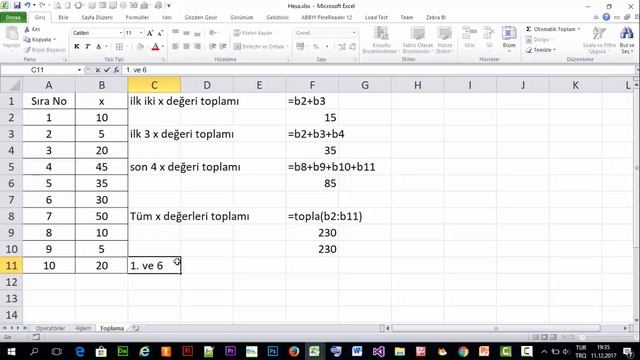Toggle Metni Kaydır wrap text
640x360 pixels.
pyautogui.click(x=253, y=33)
